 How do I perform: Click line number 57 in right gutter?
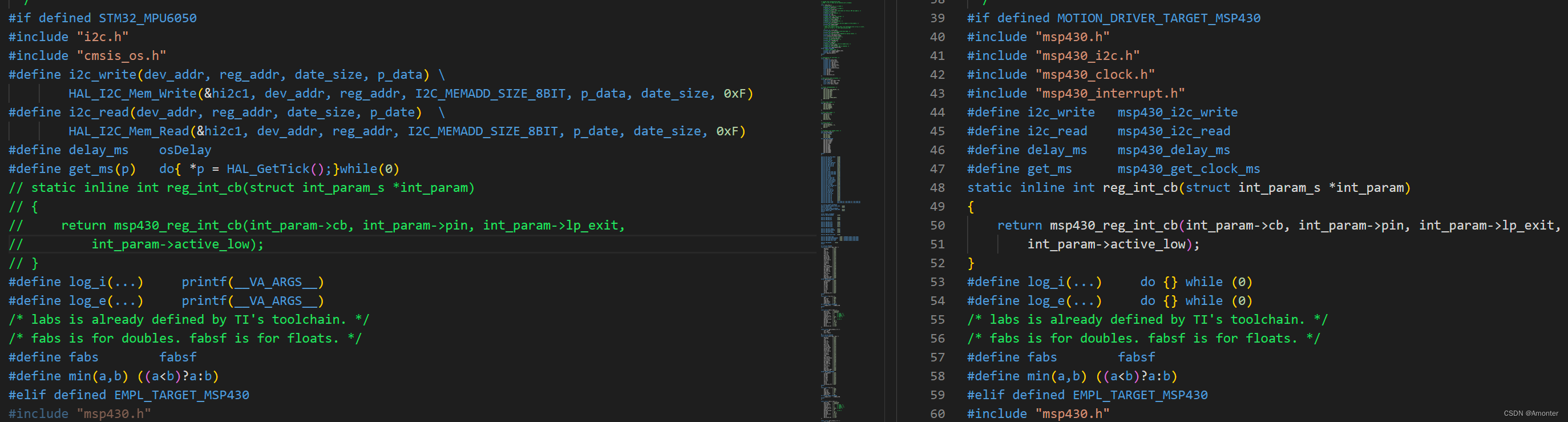pos(937,358)
